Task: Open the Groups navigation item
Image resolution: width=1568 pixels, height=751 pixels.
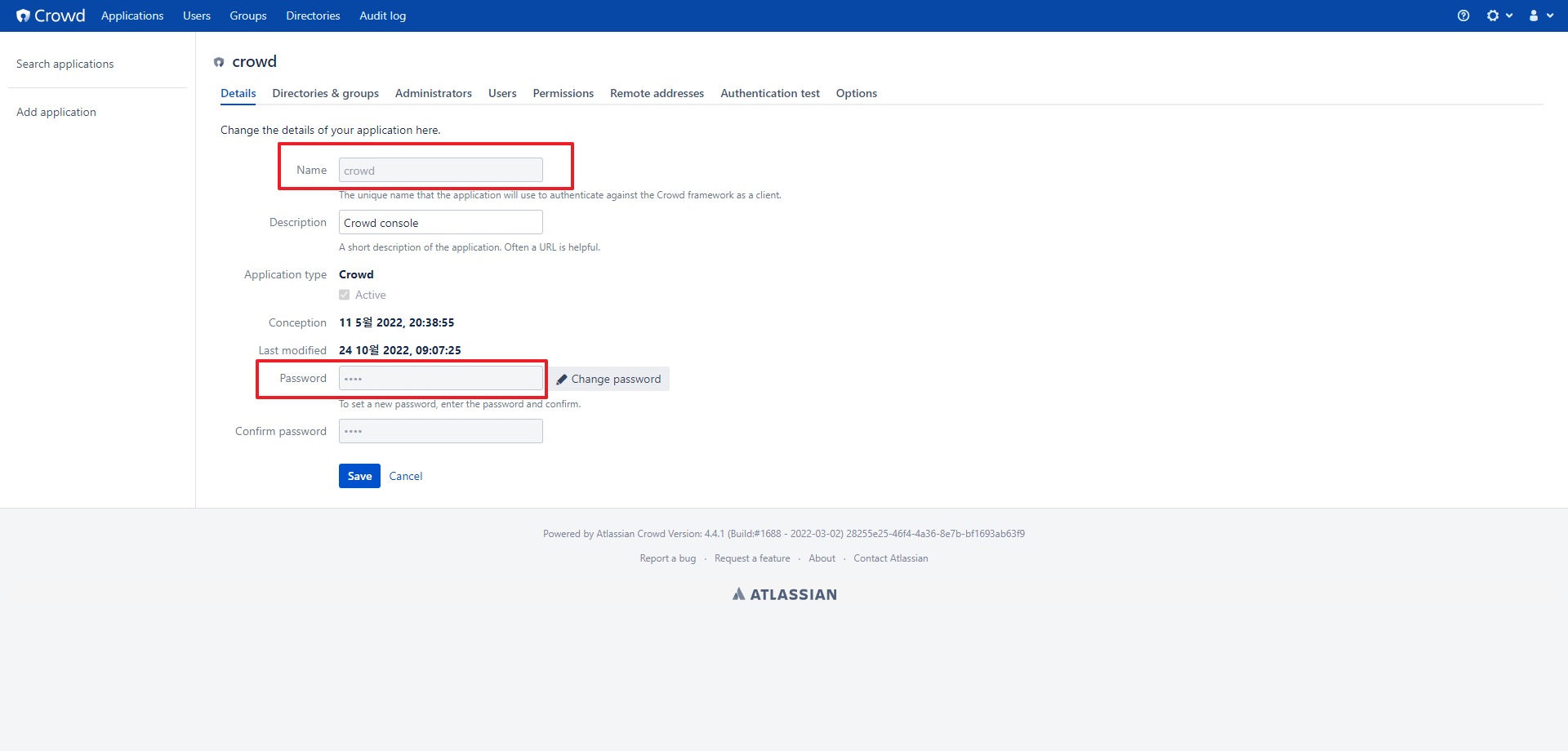Action: [248, 16]
